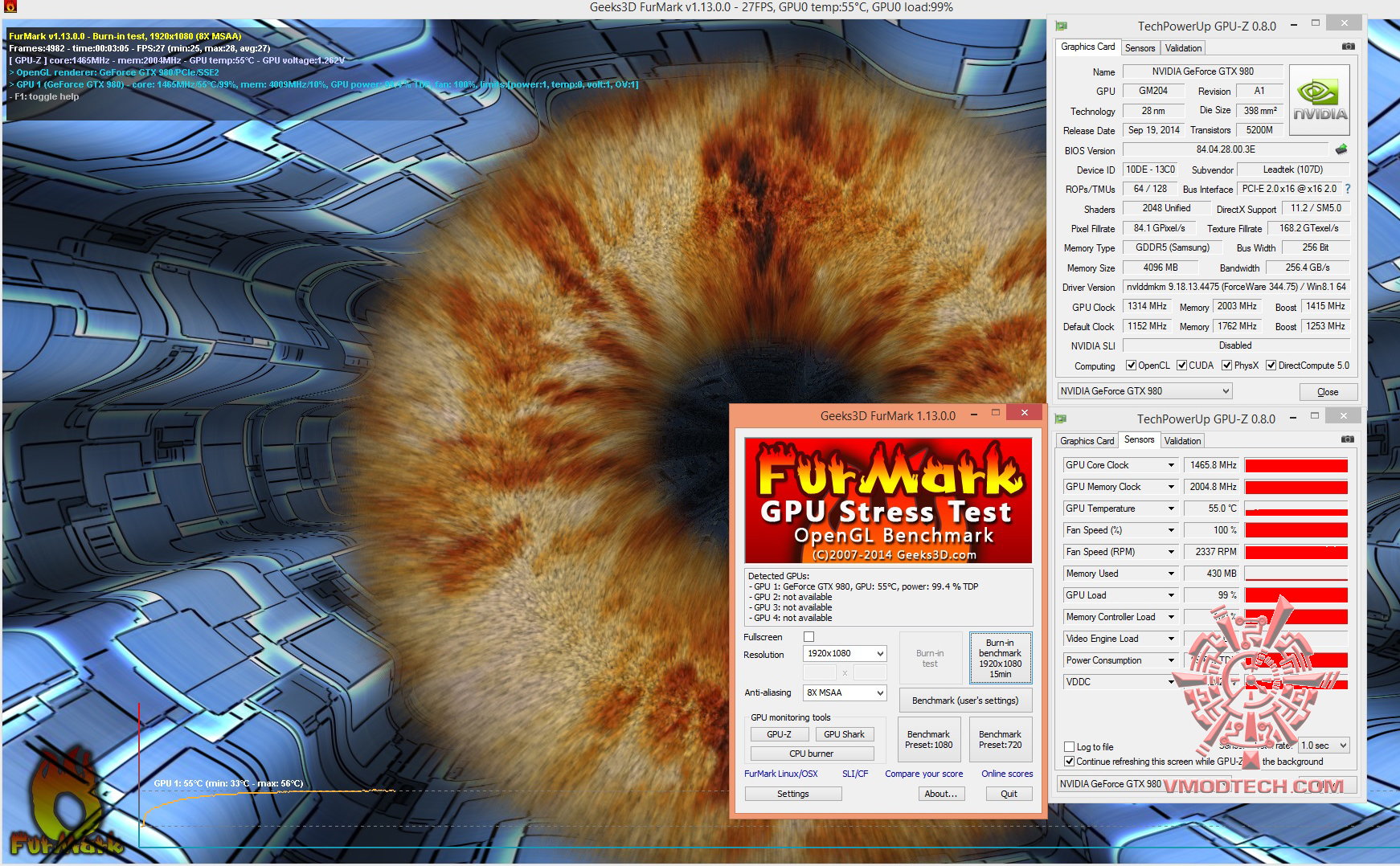Click the BIOS save chip icon
The image size is (1400, 866).
(1341, 149)
